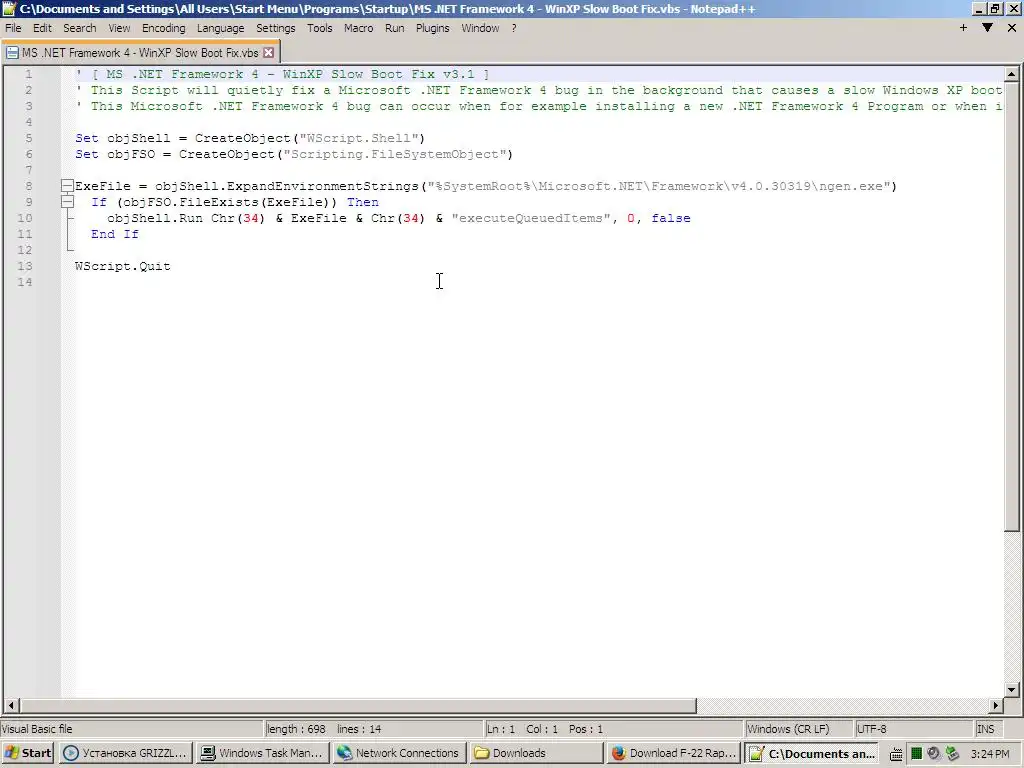Click the "Scripting.FileSystemObject" string
This screenshot has height=768, width=1024.
394,154
